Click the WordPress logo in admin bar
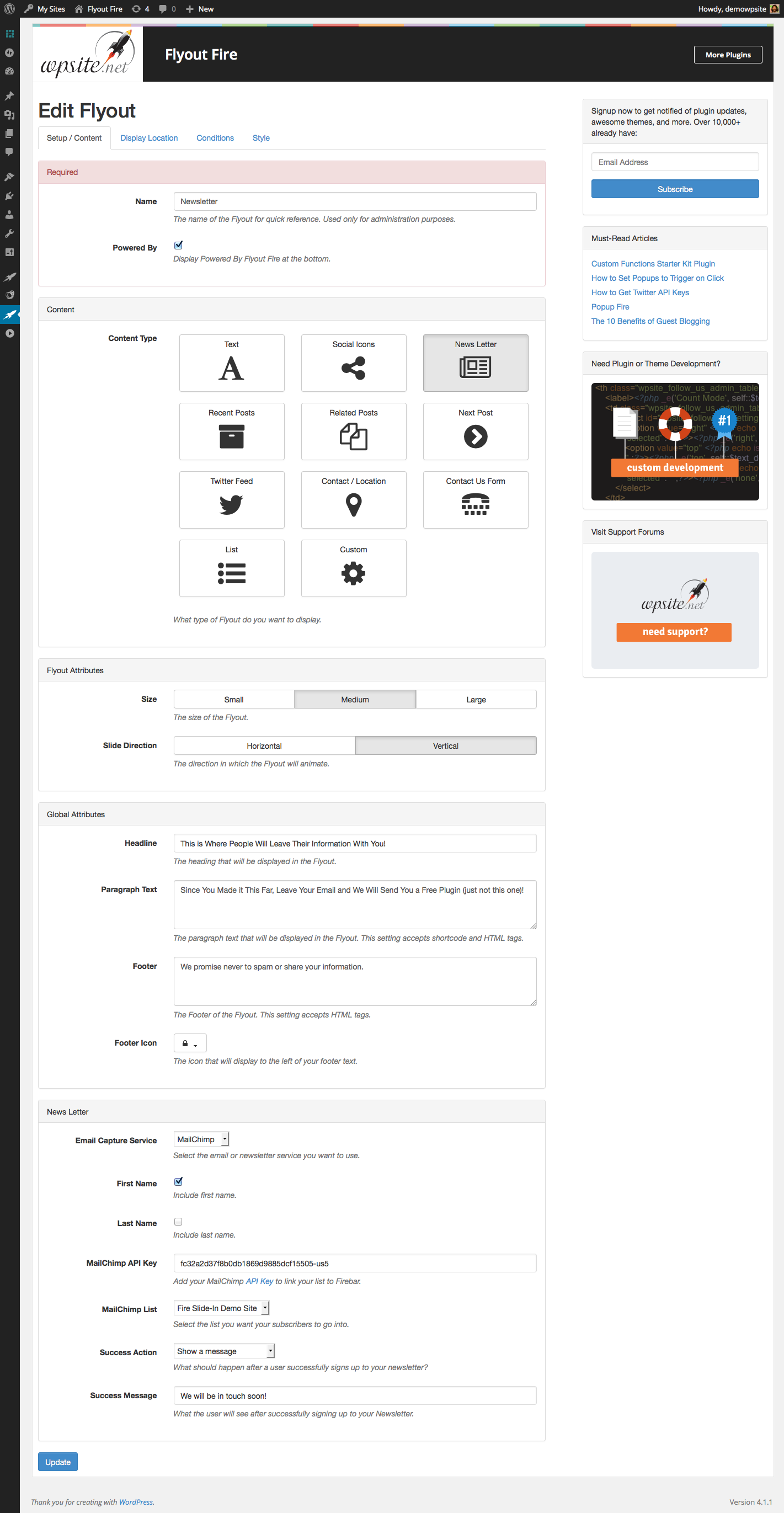 [x=9, y=9]
